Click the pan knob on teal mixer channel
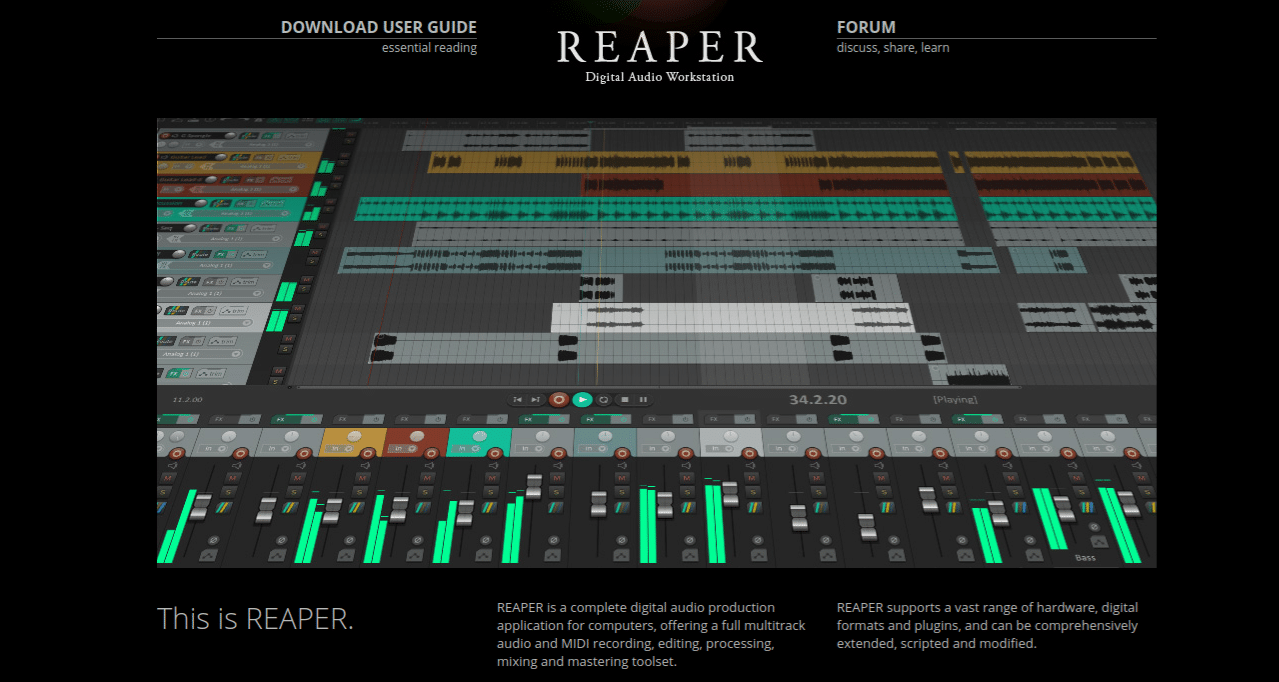Image resolution: width=1279 pixels, height=682 pixels. coord(479,438)
